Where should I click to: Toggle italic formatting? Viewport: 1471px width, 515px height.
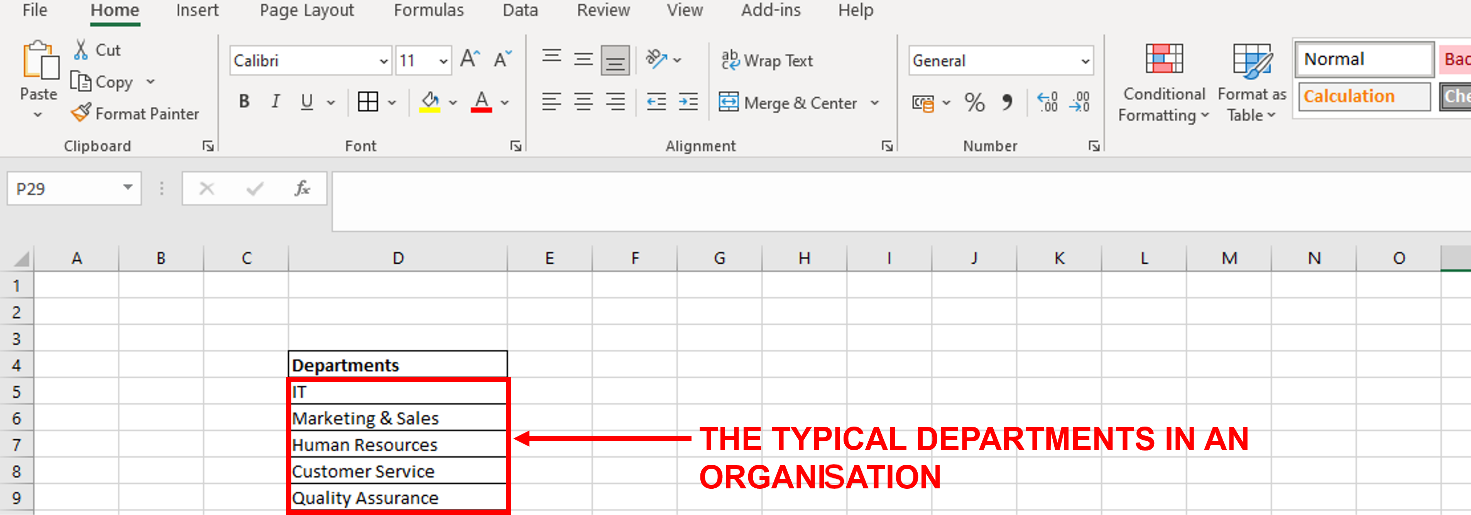275,102
